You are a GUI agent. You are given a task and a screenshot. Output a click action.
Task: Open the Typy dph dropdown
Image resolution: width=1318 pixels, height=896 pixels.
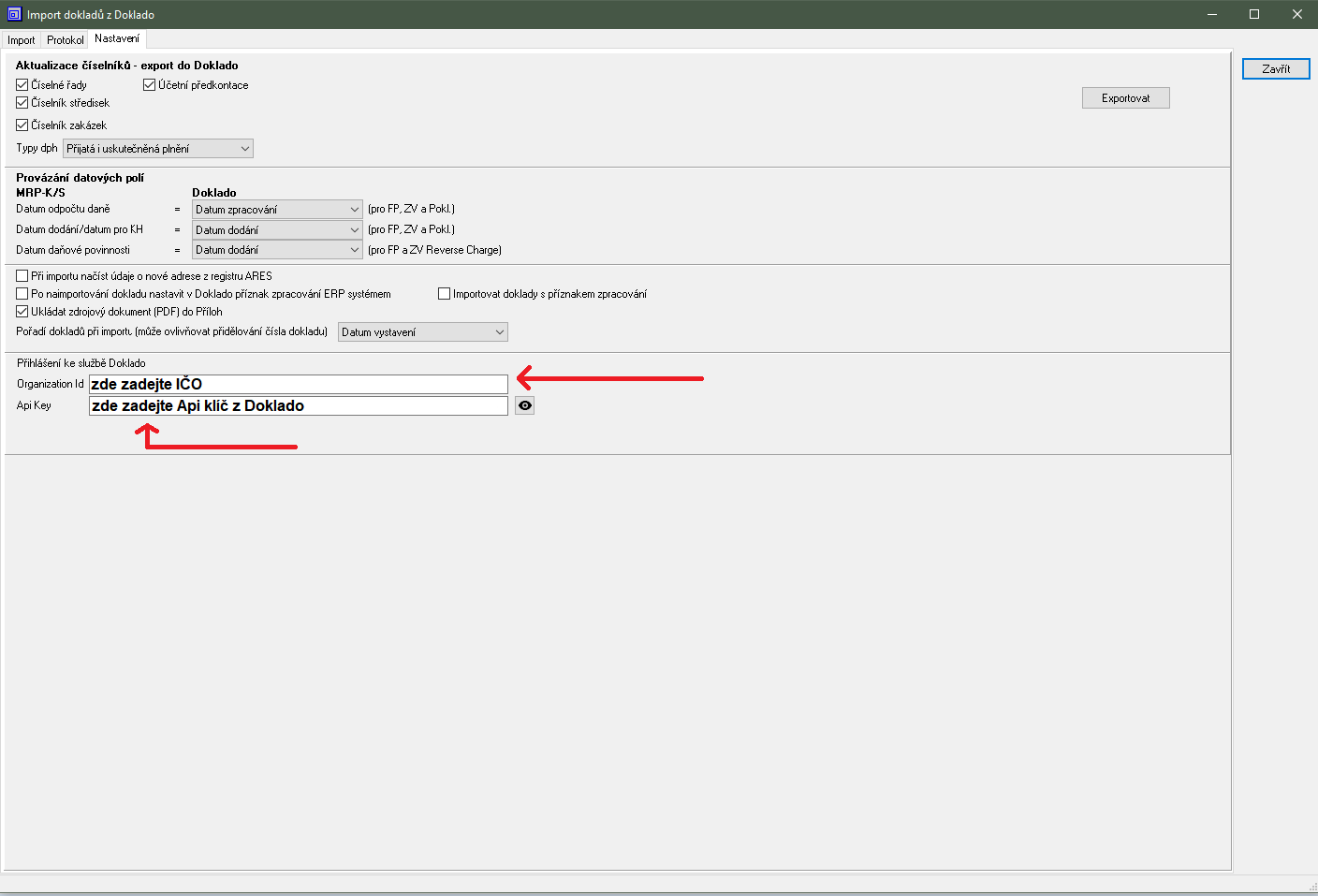(x=157, y=149)
